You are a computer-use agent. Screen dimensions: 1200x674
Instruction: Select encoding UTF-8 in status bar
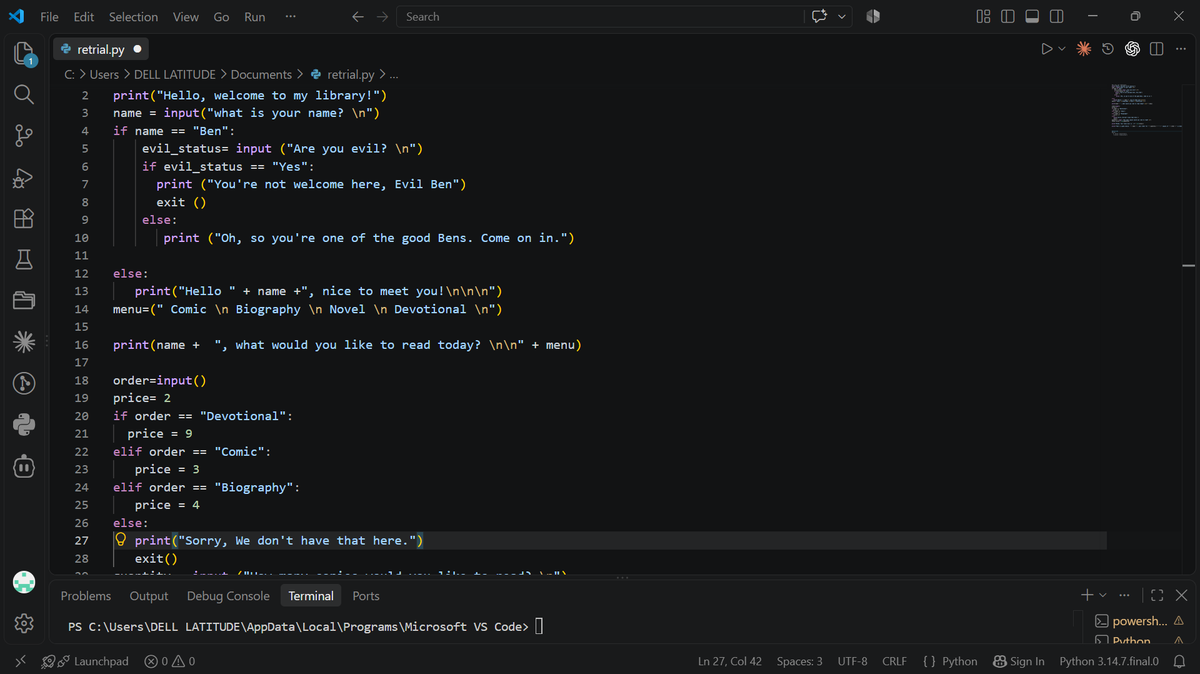click(x=852, y=661)
